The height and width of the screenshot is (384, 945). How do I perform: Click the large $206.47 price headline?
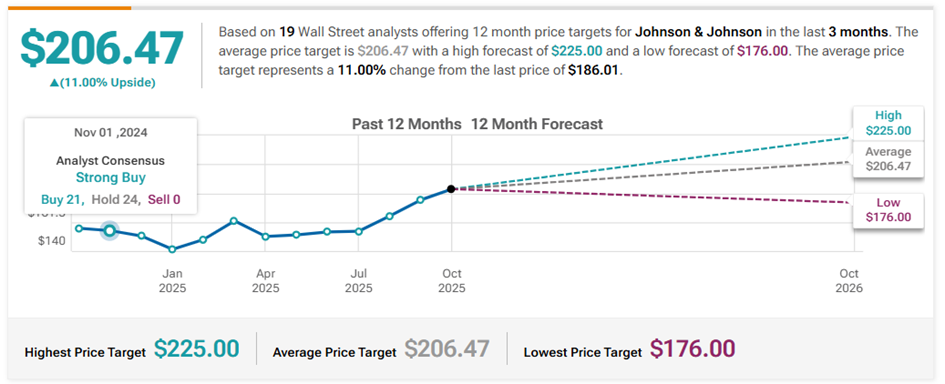[102, 48]
